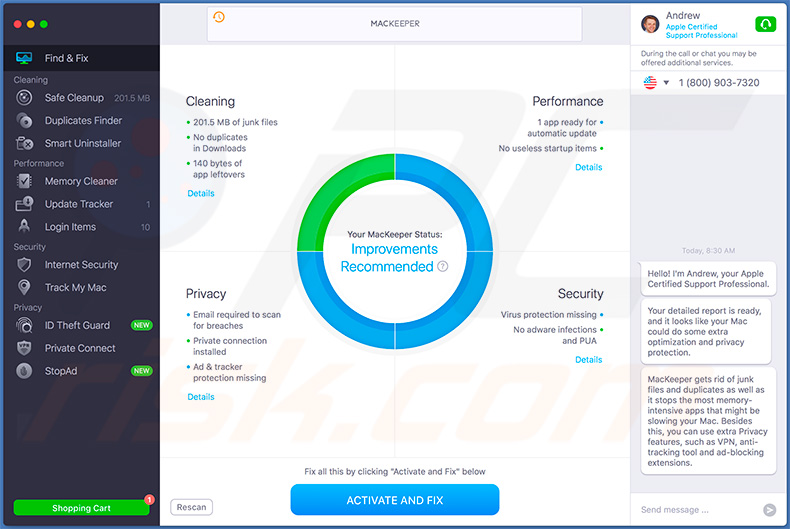790x529 pixels.
Task: Click the StopAd hand icon
Action: pyautogui.click(x=24, y=371)
